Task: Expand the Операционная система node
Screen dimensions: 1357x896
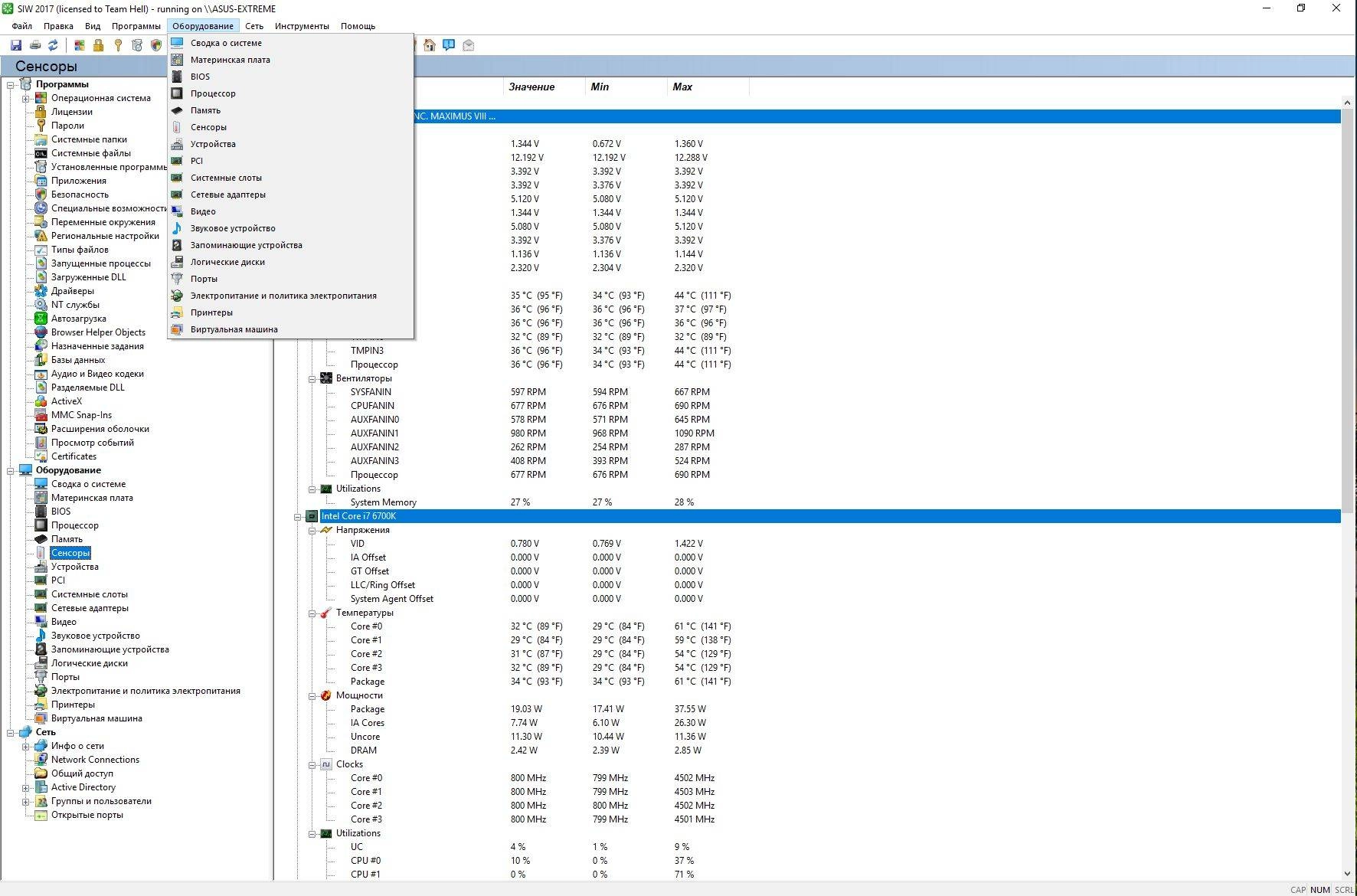Action: click(x=25, y=99)
